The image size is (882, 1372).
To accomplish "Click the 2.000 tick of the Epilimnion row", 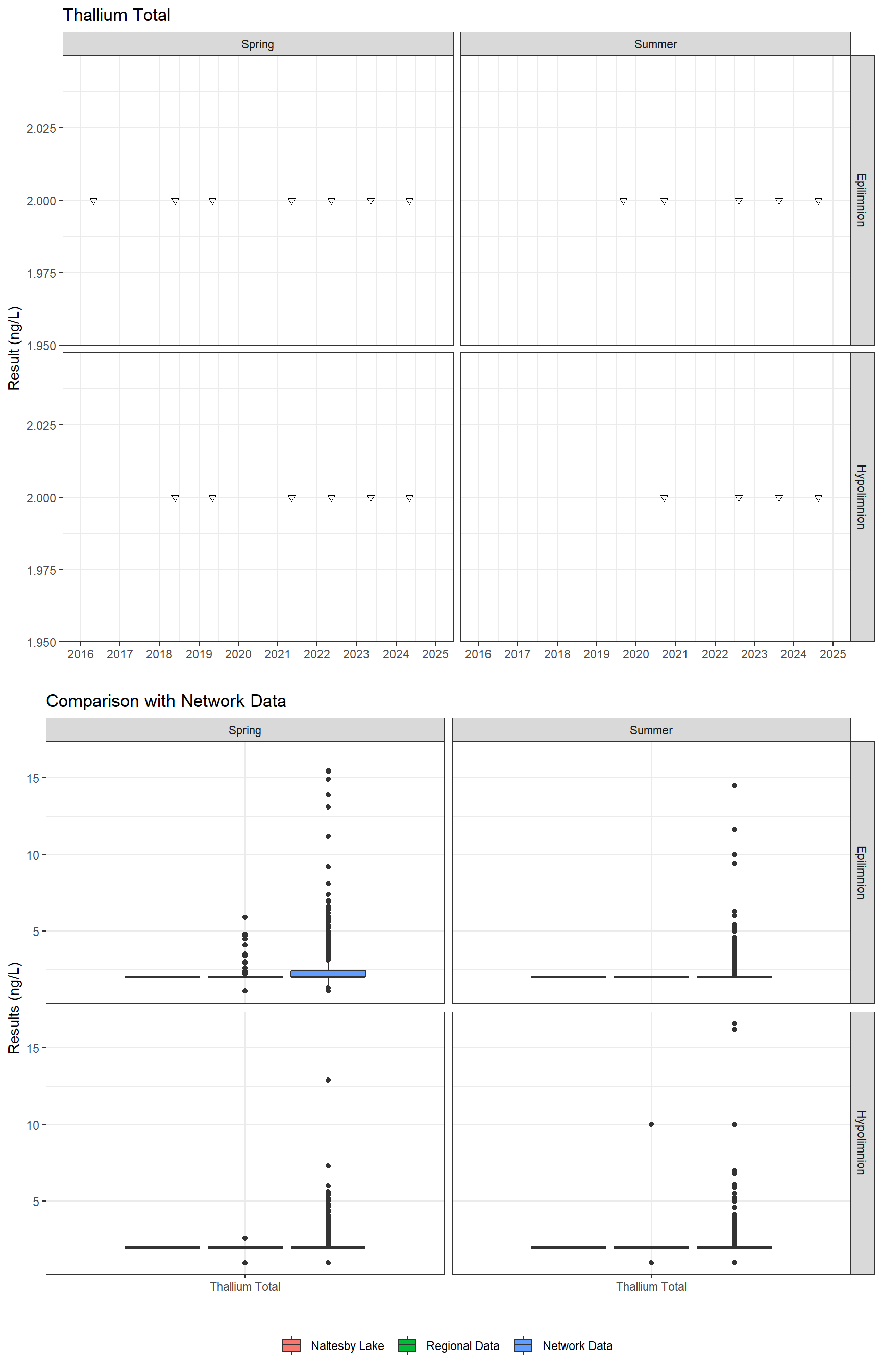I will pyautogui.click(x=41, y=201).
